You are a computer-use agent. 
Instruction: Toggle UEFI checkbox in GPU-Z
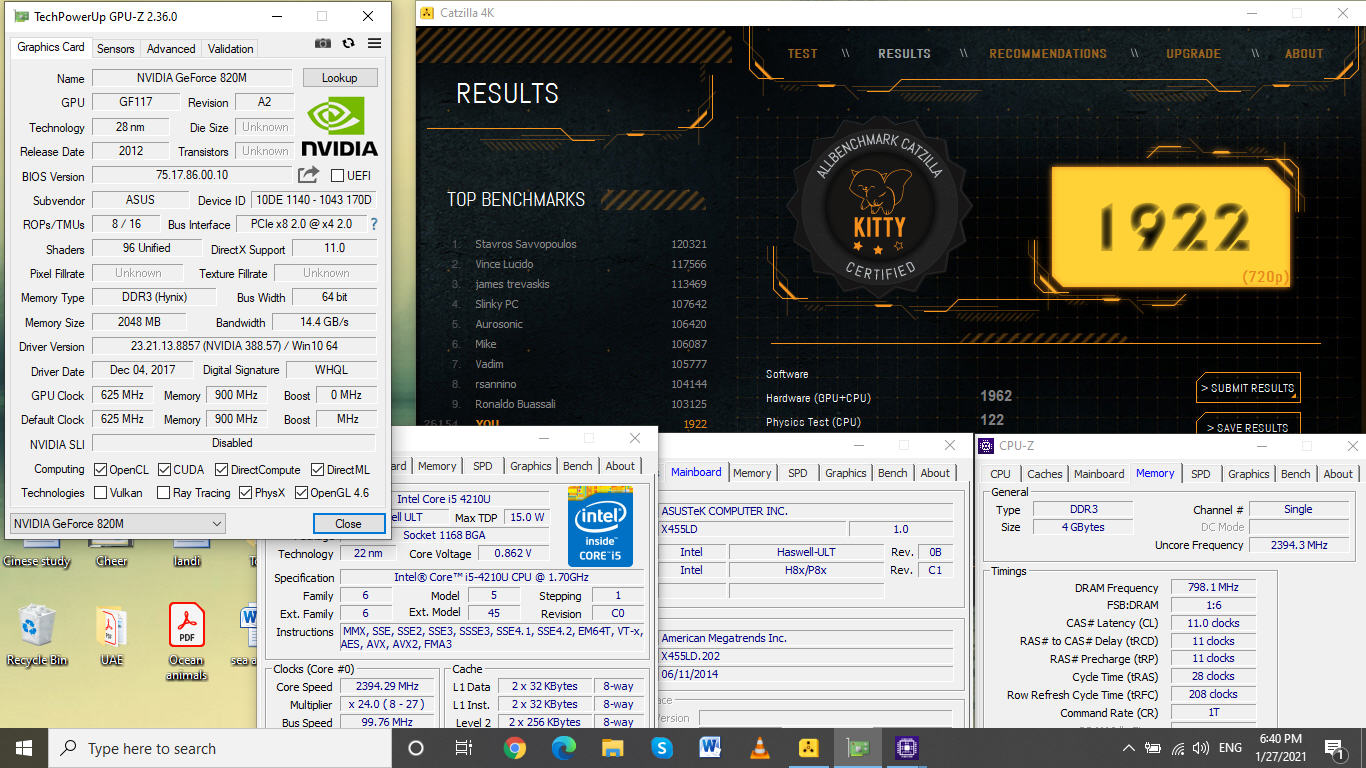(x=338, y=176)
